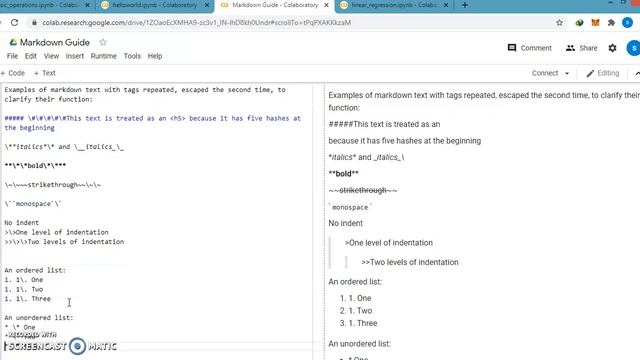Screen dimensions: 640x360
Task: Open the MetaMask fox extension
Action: tap(596, 22)
